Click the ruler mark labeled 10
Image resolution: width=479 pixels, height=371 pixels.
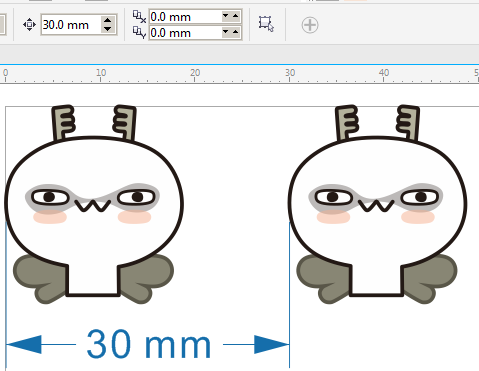click(x=101, y=73)
